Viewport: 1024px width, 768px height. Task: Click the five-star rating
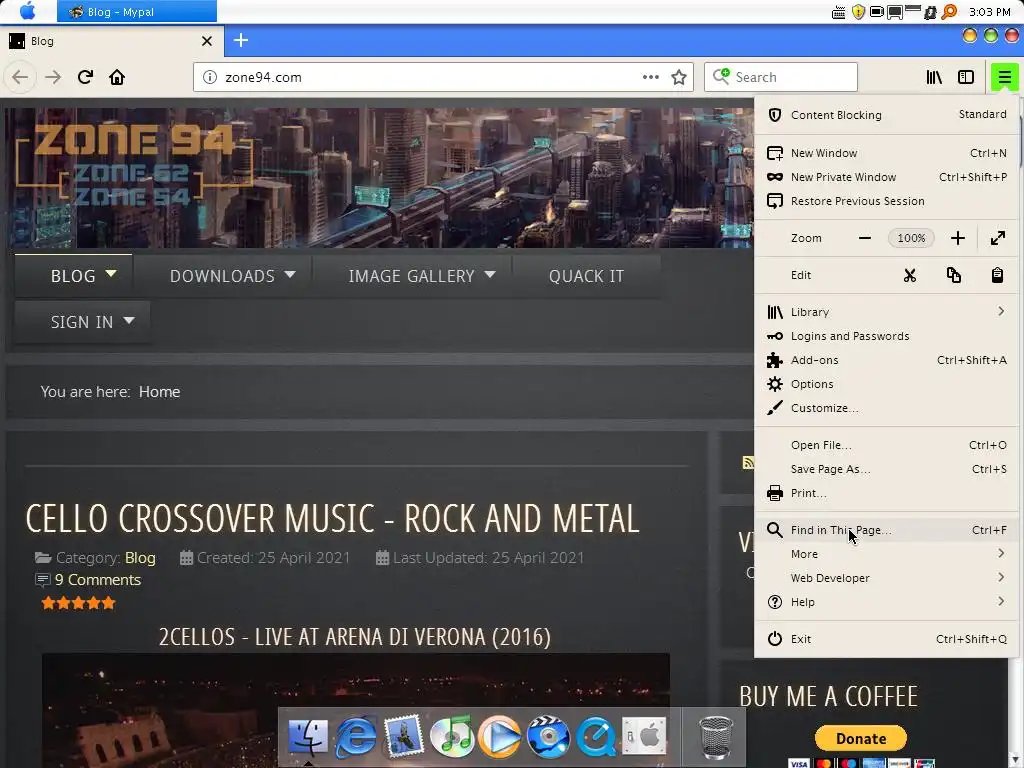[x=78, y=603]
